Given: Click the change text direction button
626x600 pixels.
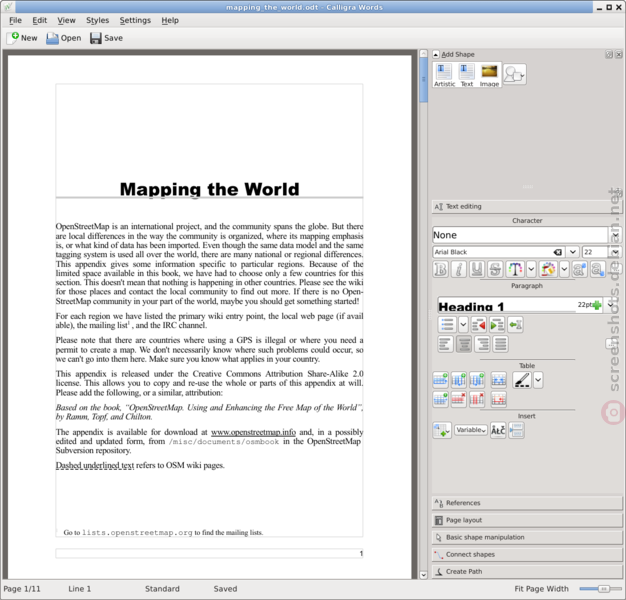Looking at the screenshot, I should tap(515, 325).
